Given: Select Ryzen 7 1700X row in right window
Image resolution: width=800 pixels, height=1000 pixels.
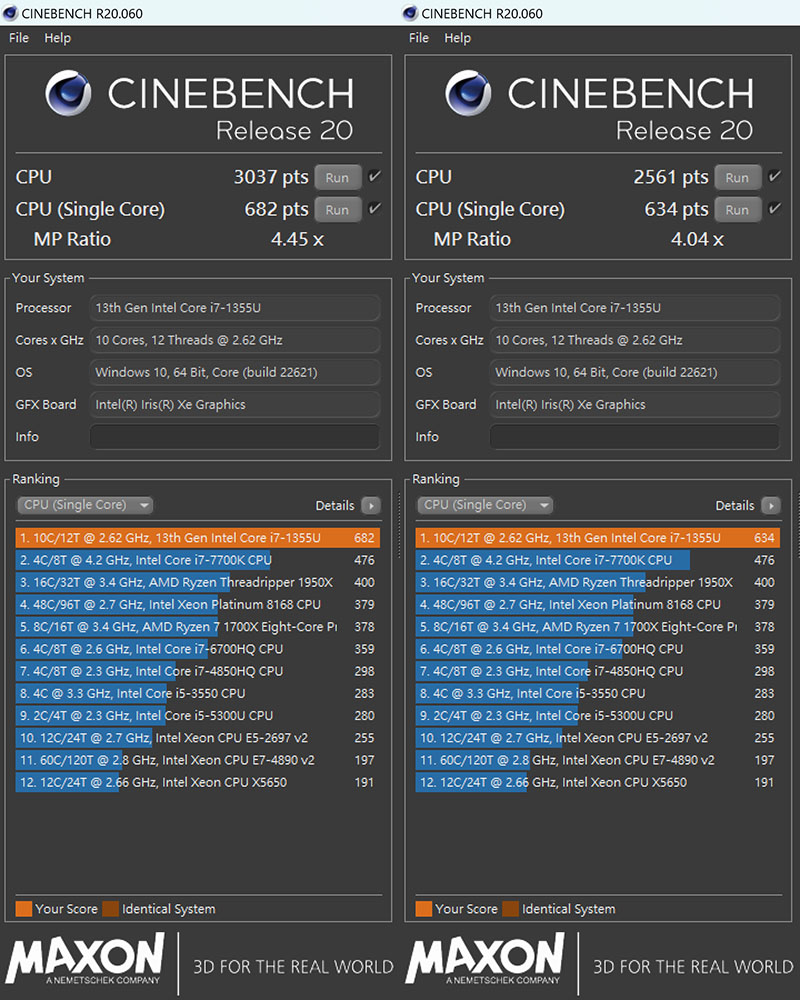Looking at the screenshot, I should [x=598, y=627].
